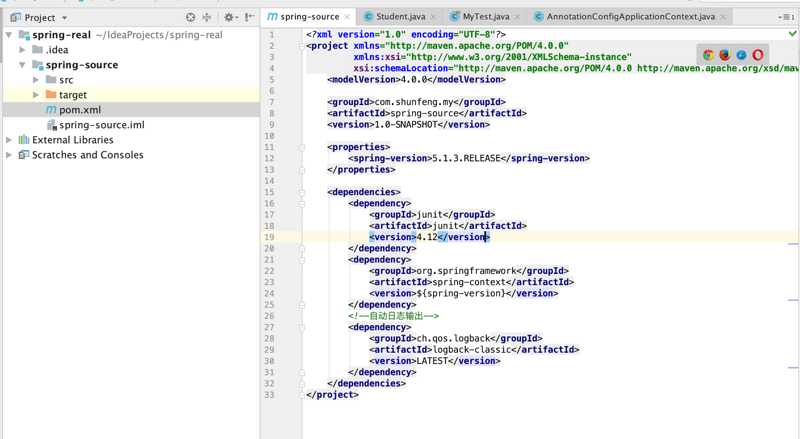Viewport: 800px width, 439px height.
Task: Collapse the spring-source module
Action: 23,65
